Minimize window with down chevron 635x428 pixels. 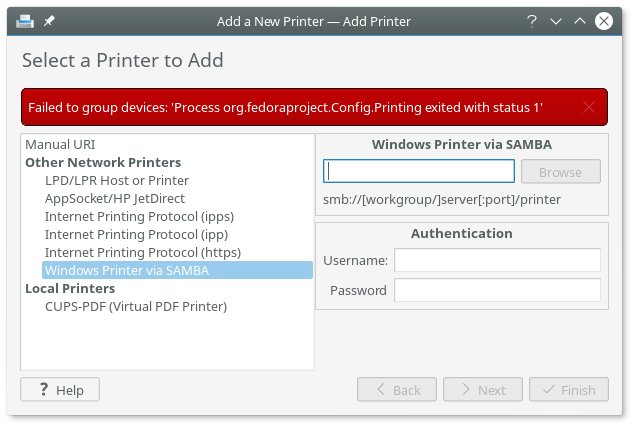(x=556, y=21)
